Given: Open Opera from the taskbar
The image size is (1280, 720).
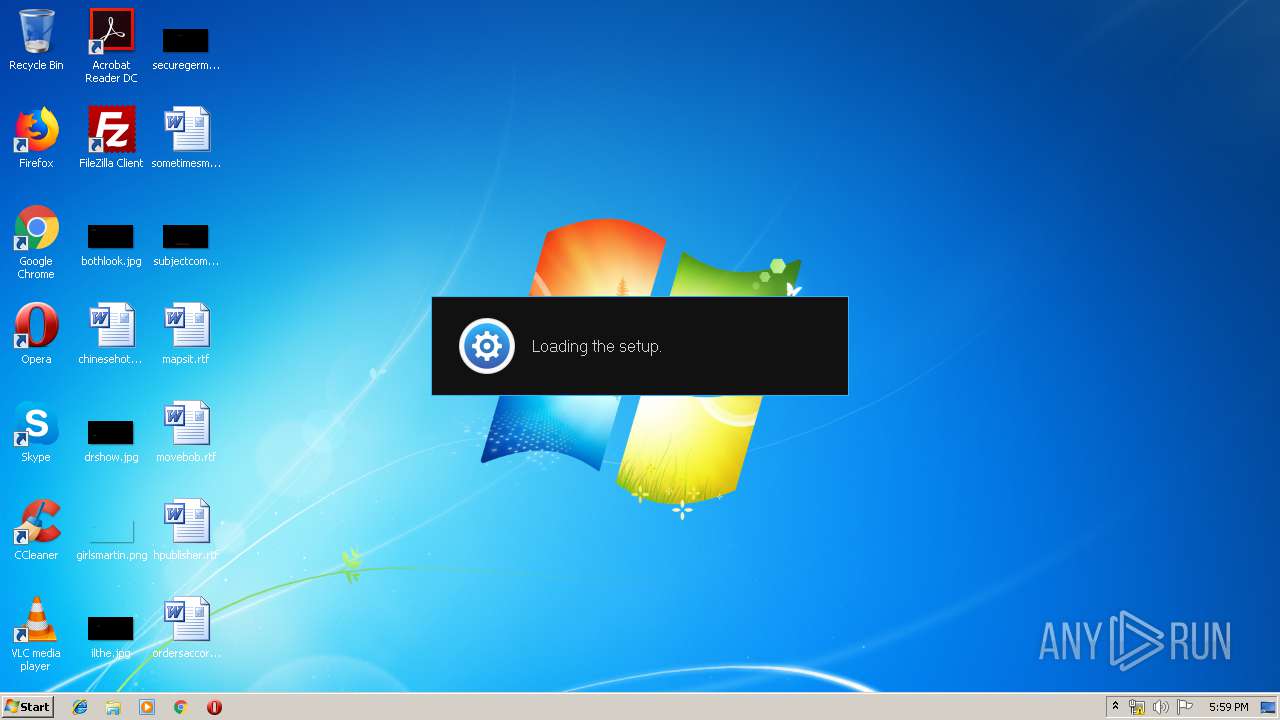Looking at the screenshot, I should coord(214,707).
